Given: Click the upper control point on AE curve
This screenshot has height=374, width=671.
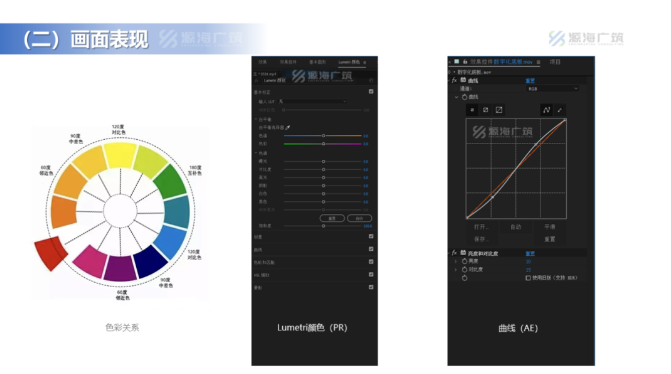Looking at the screenshot, I should click(537, 144).
